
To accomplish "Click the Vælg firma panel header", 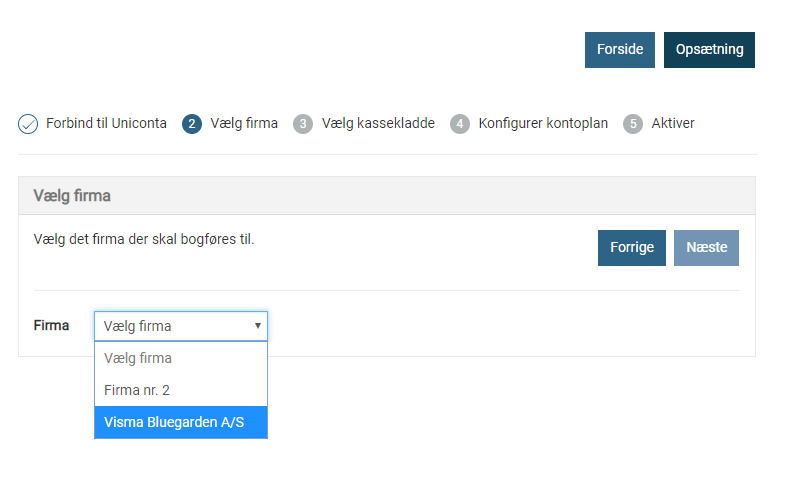I will pos(386,196).
